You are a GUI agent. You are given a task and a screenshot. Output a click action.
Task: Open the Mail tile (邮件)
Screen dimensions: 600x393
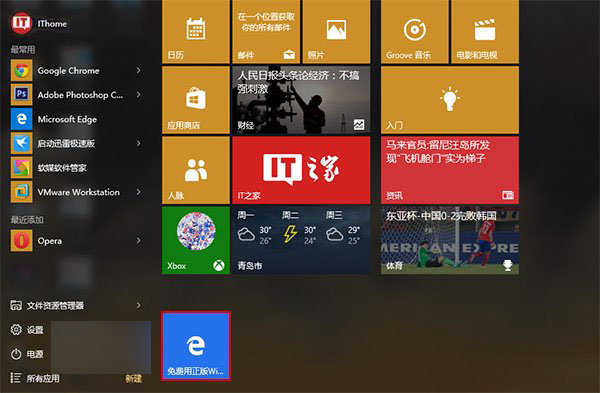[x=266, y=31]
